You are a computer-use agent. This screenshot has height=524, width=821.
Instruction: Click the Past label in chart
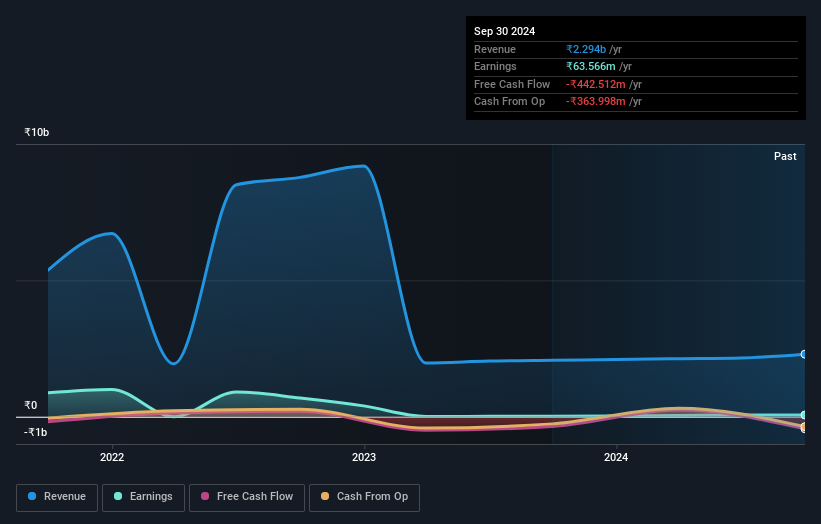[785, 156]
